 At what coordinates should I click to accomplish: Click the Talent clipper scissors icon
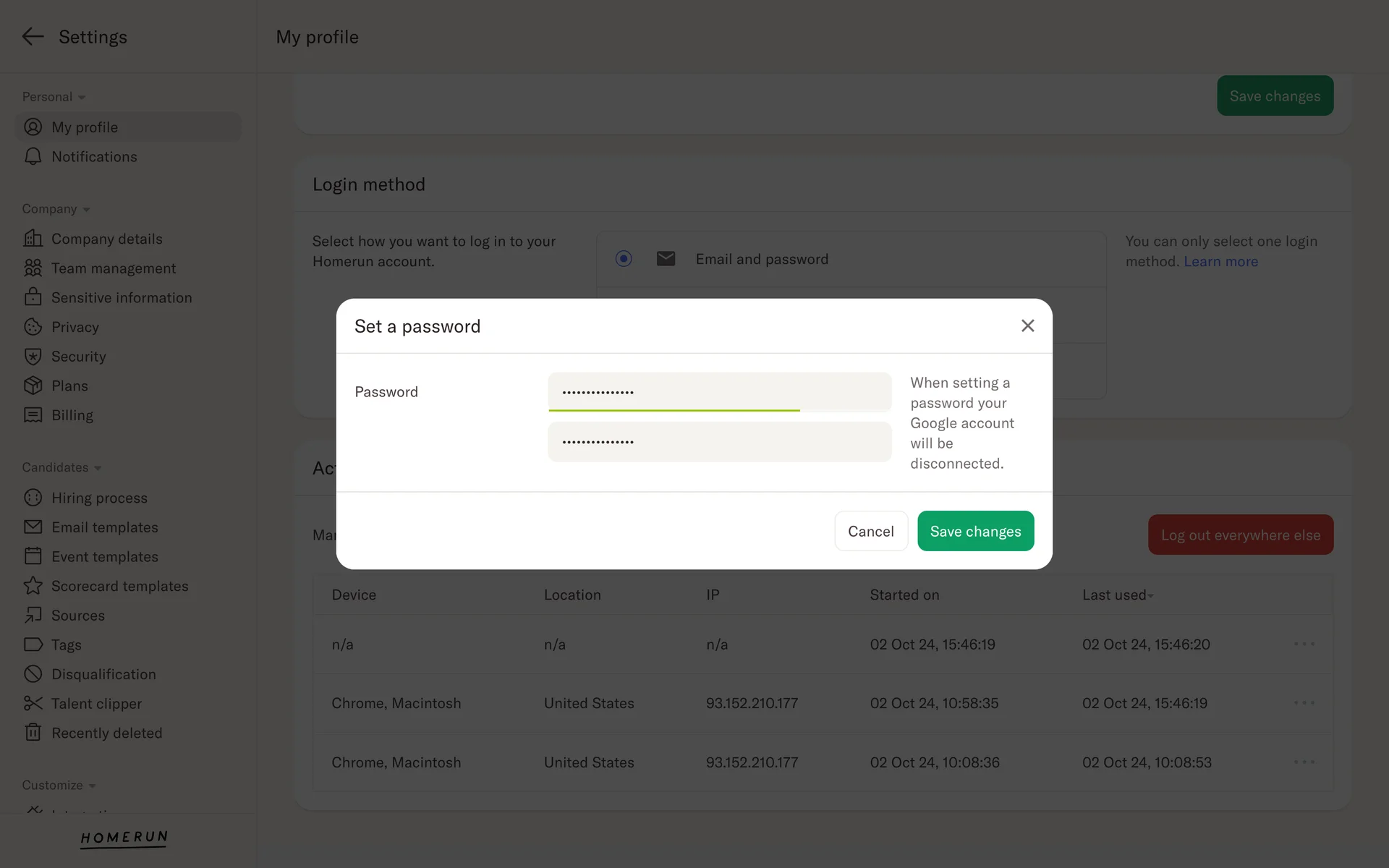click(33, 704)
